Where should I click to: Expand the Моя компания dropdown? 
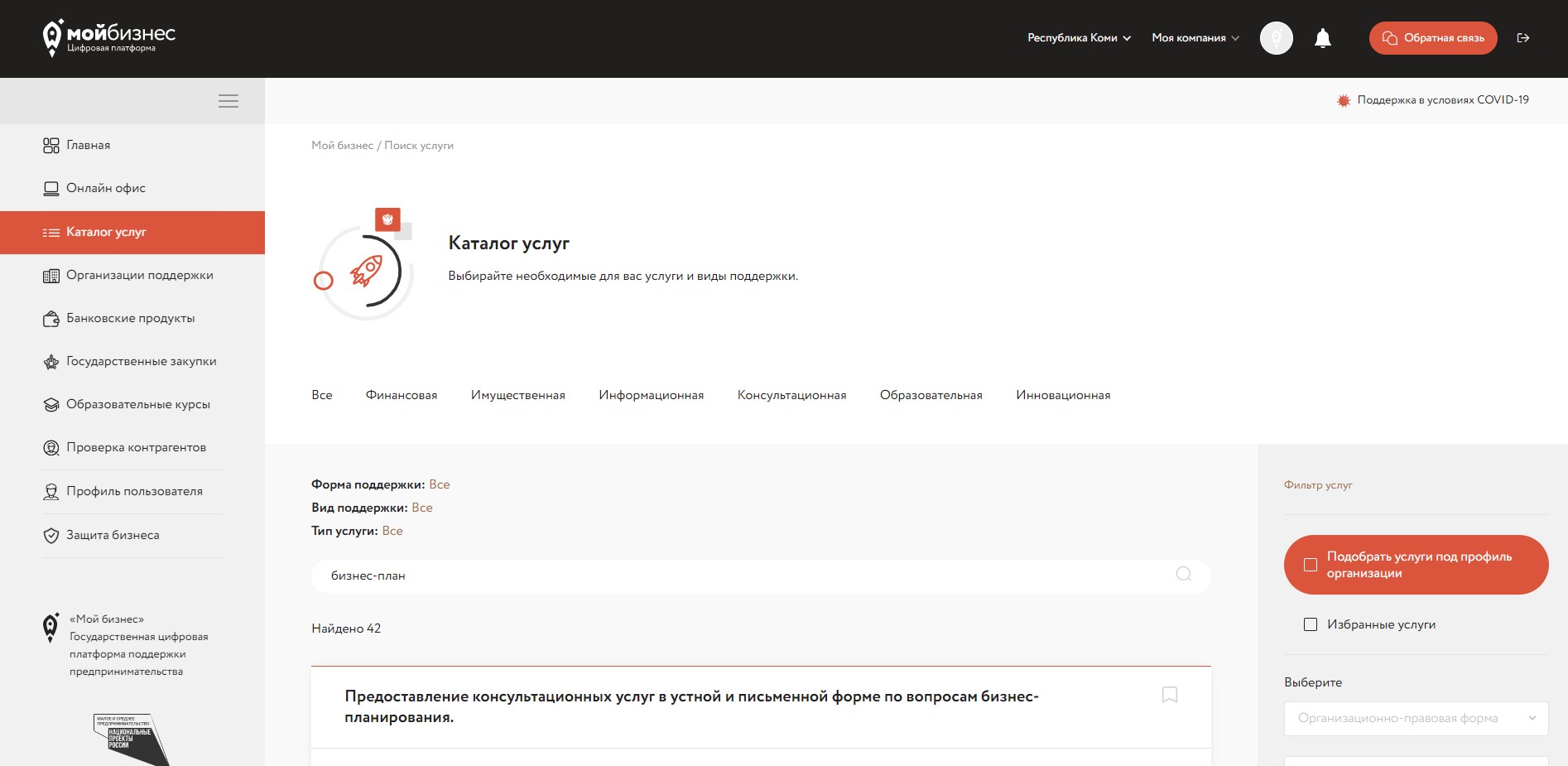click(x=1195, y=38)
